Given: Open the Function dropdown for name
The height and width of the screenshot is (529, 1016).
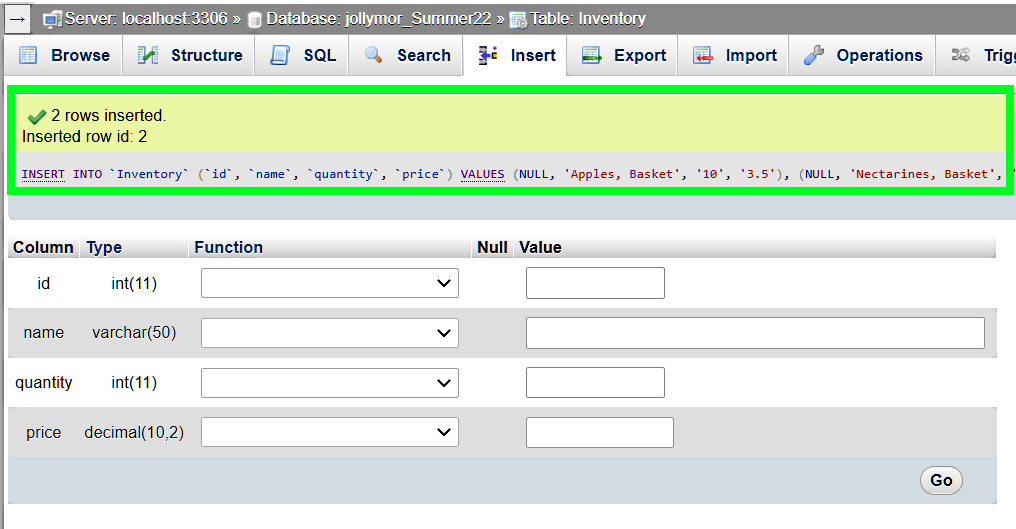Looking at the screenshot, I should point(330,333).
